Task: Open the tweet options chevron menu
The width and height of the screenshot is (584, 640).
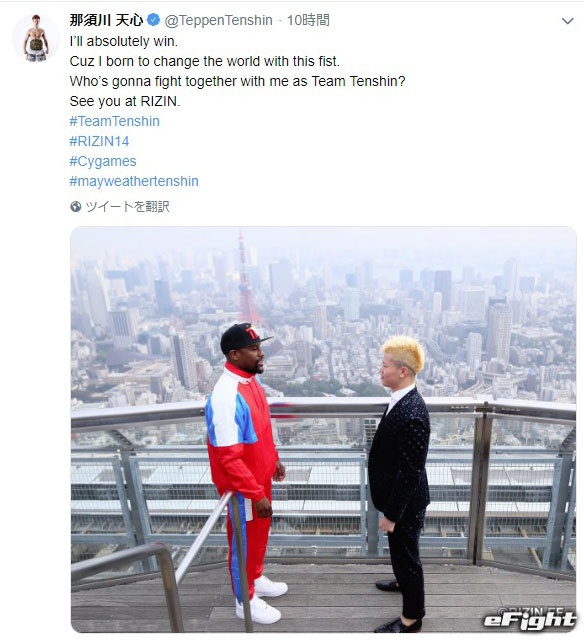Action: (567, 21)
